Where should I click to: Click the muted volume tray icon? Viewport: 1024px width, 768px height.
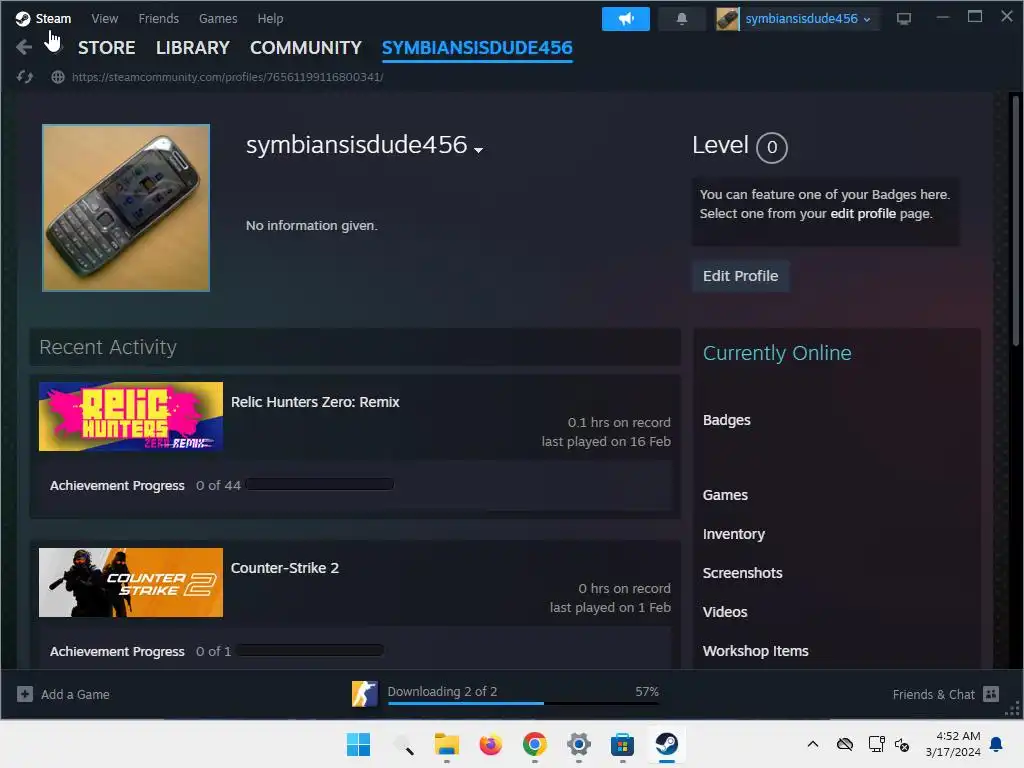pos(902,744)
